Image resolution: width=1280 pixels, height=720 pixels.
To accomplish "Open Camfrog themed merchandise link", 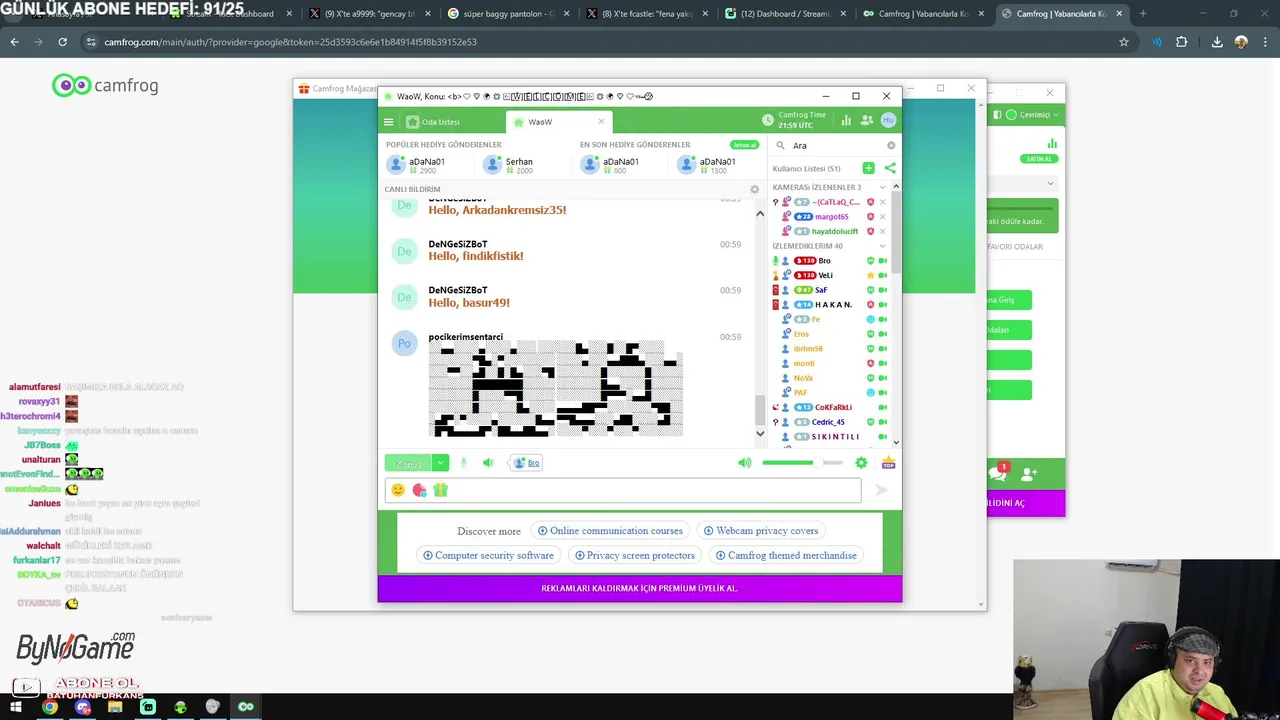I will click(786, 555).
